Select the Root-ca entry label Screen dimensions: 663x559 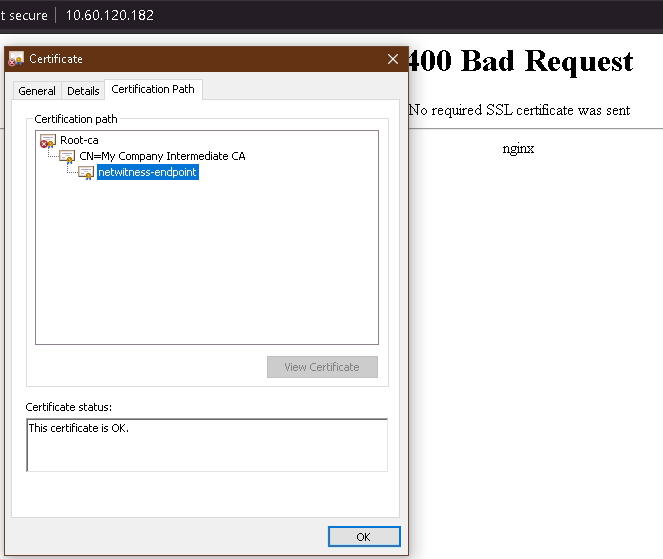(x=79, y=141)
